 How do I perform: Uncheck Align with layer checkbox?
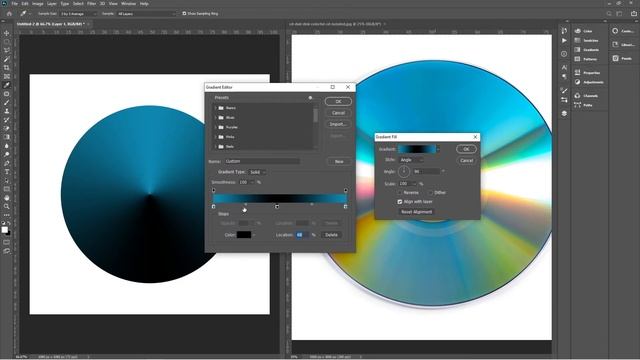(400, 202)
